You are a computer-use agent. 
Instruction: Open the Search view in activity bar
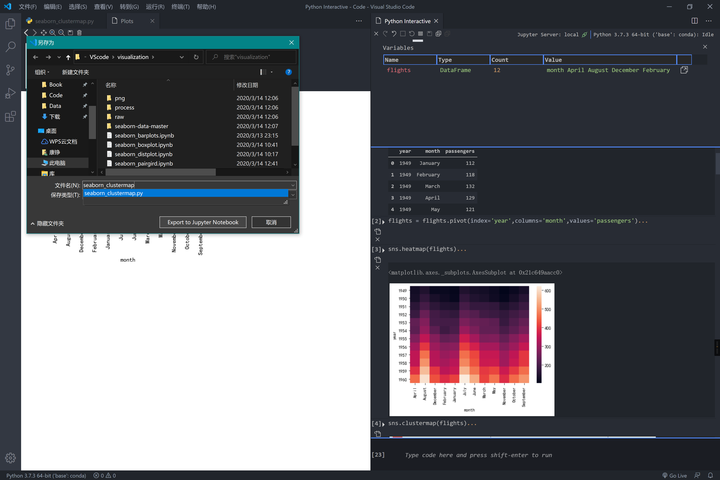10,46
